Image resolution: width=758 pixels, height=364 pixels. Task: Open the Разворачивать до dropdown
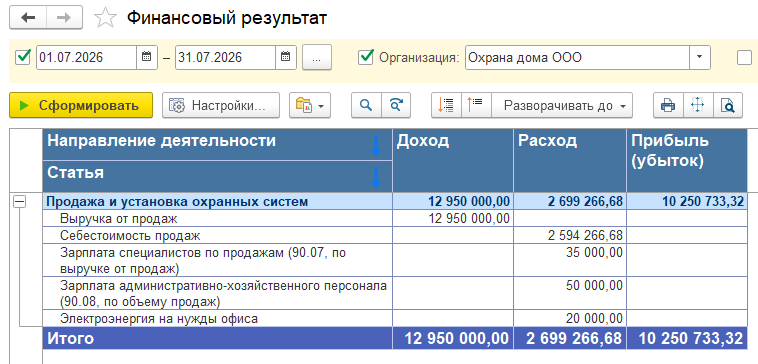pos(562,105)
